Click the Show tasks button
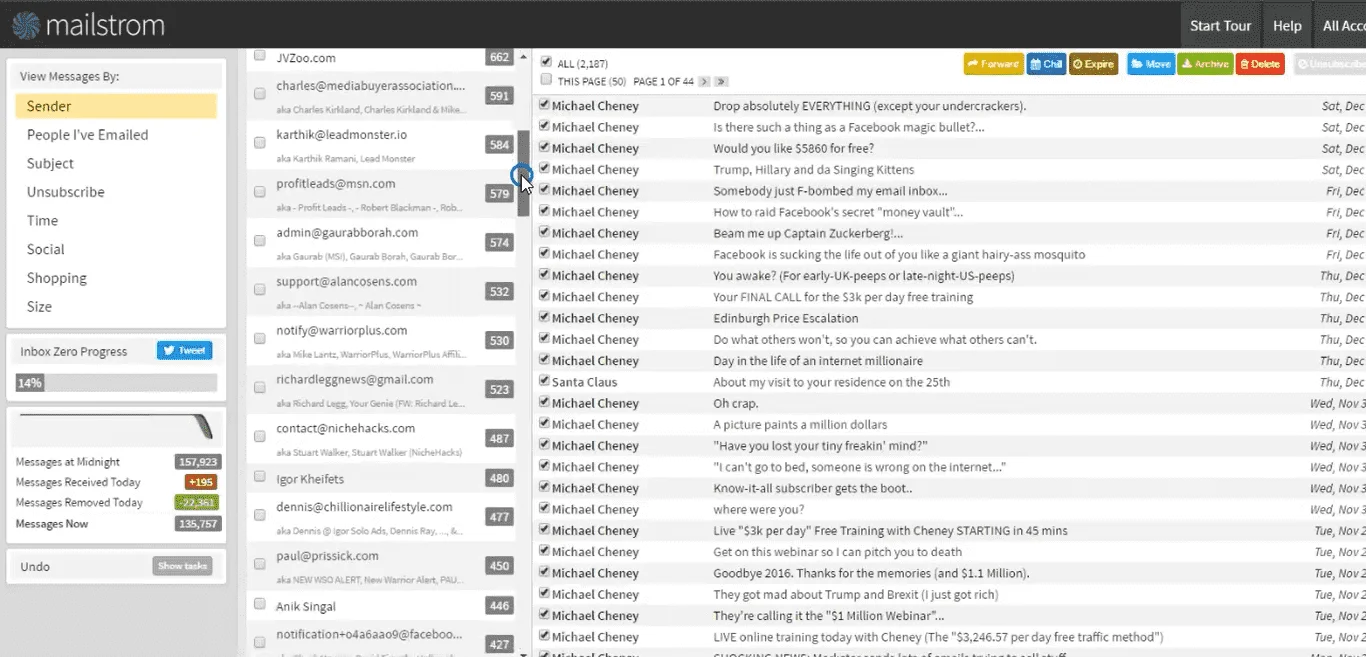The height and width of the screenshot is (657, 1366). (x=182, y=566)
